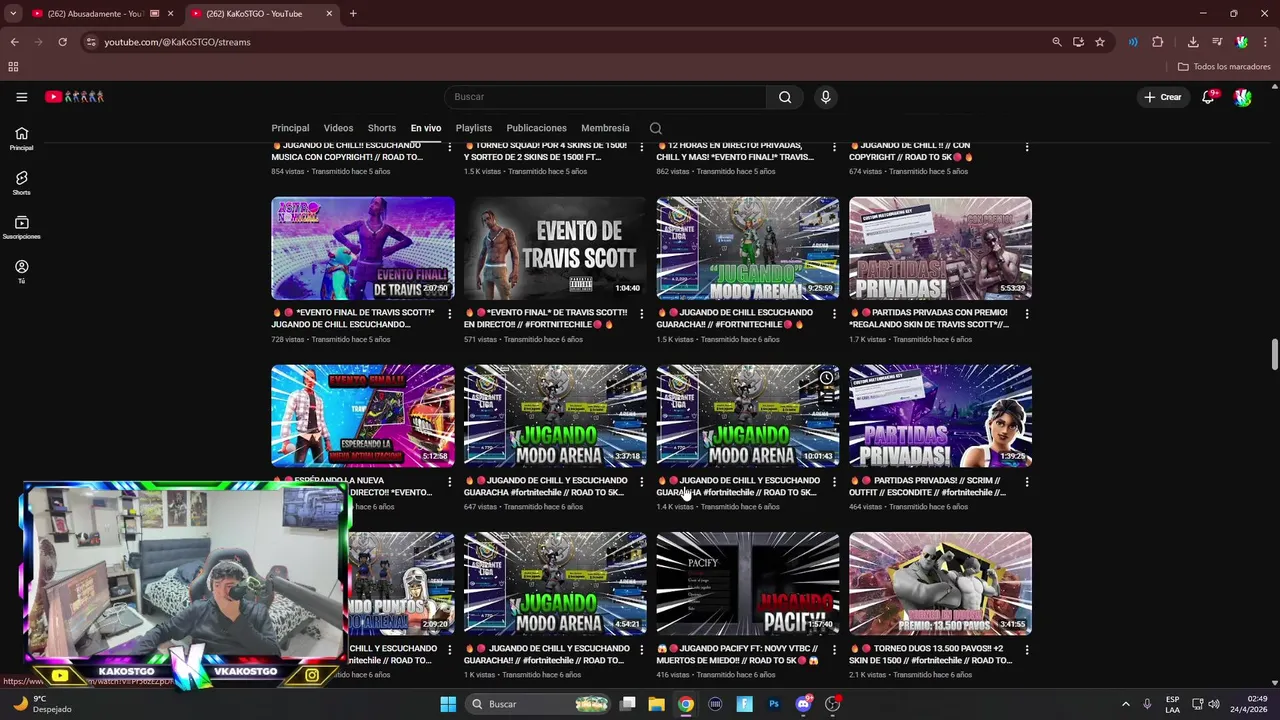
Task: Open Suscripciones in the left sidebar
Action: (x=21, y=227)
